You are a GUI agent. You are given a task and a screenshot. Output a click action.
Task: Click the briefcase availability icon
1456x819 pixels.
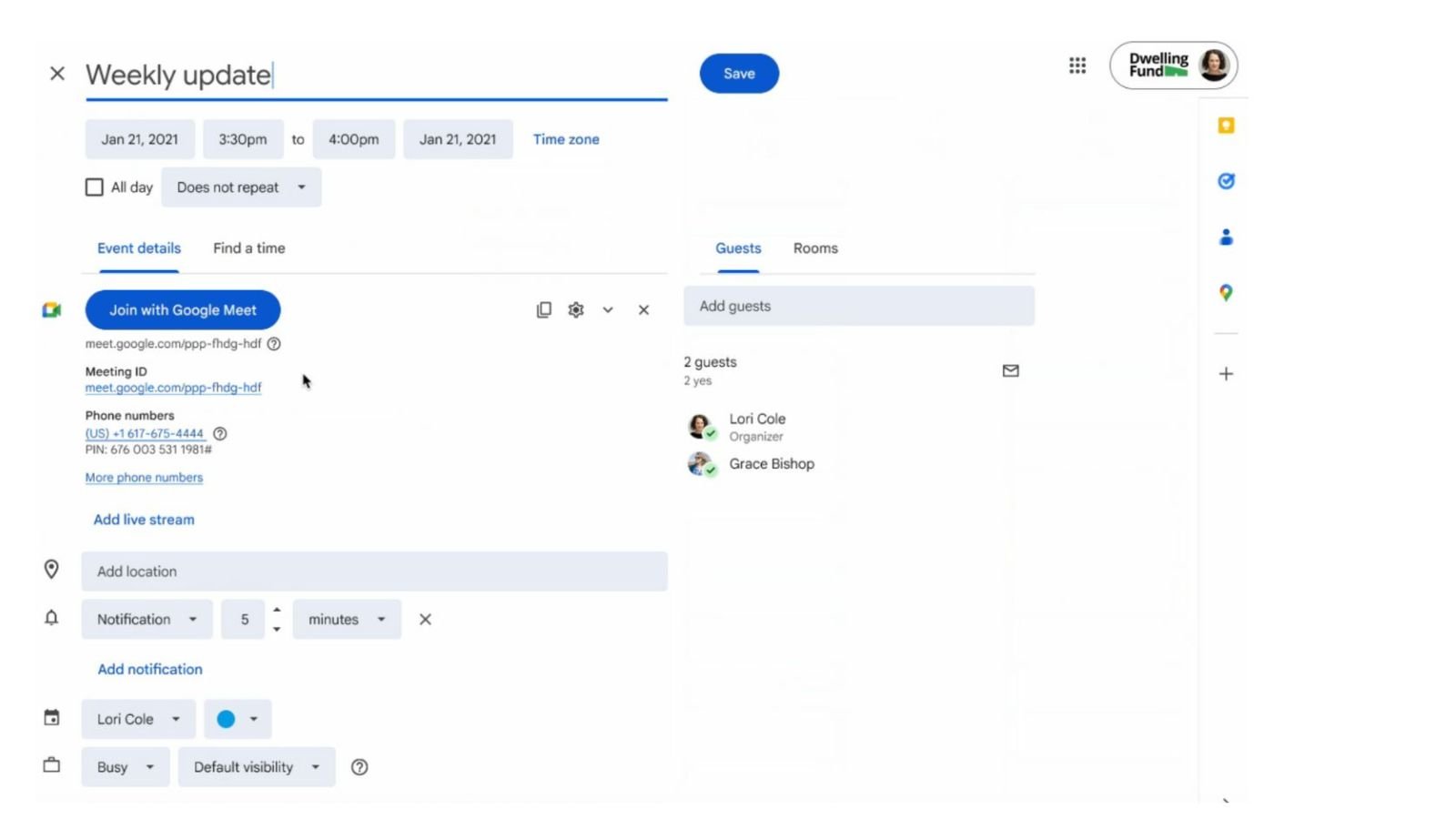tap(52, 765)
